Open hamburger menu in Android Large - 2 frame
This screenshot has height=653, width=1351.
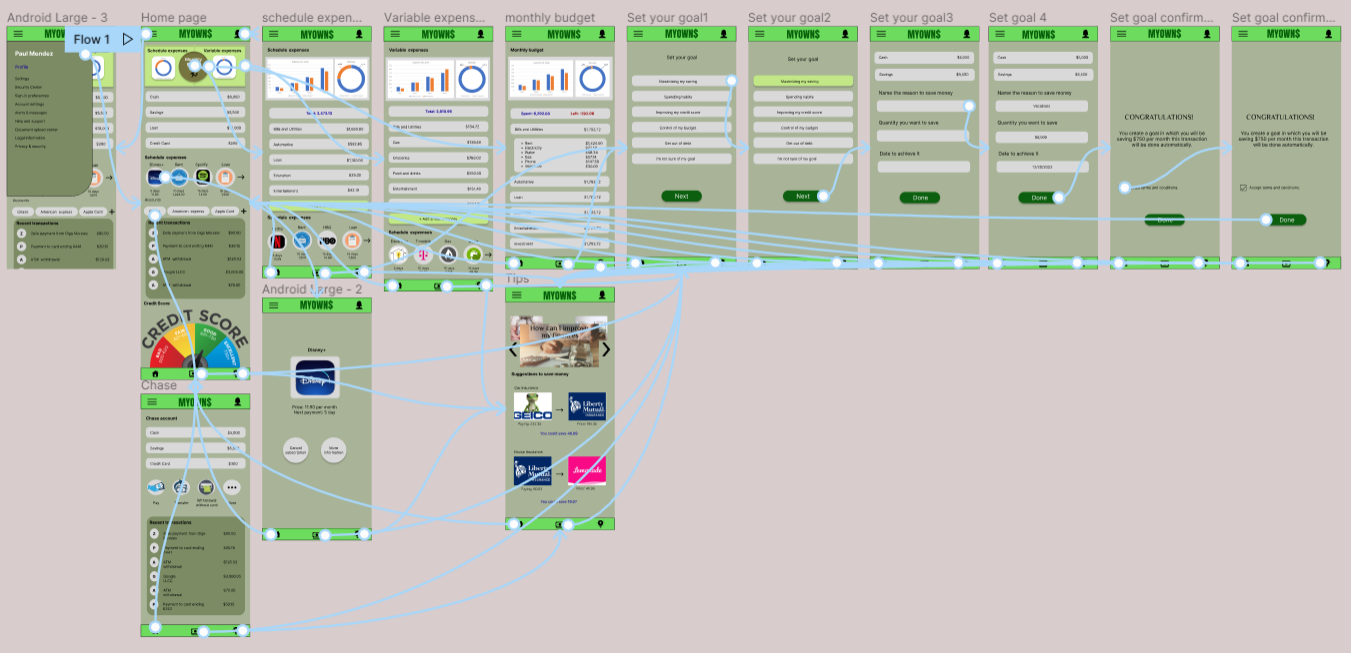coord(272,305)
